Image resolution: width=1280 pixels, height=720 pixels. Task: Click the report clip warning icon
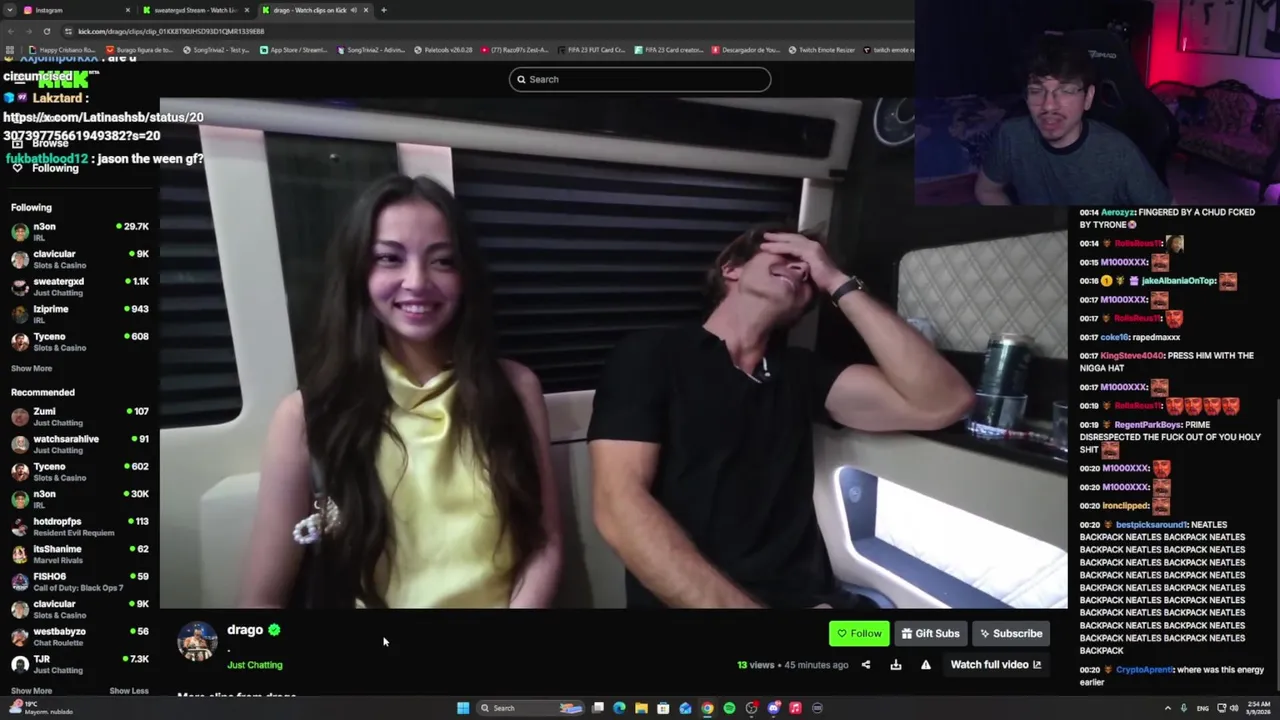point(926,665)
